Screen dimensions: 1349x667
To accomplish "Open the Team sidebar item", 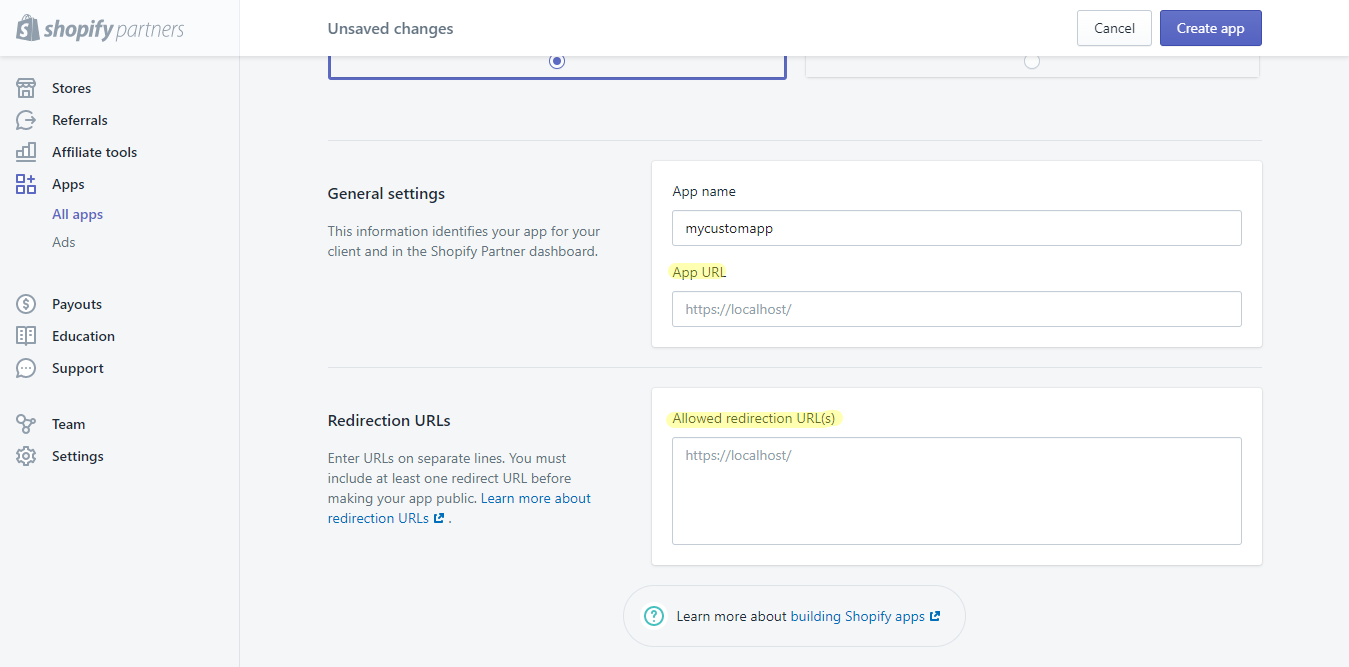I will click(69, 424).
